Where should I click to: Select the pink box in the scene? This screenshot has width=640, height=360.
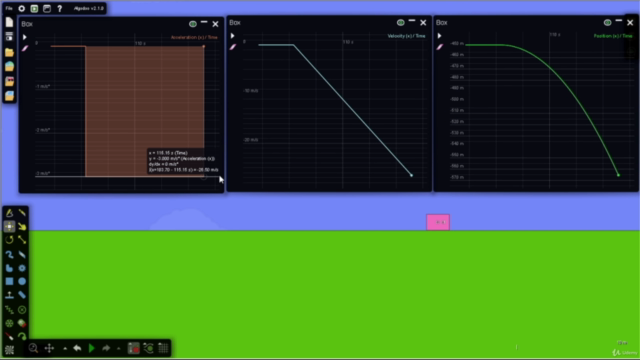[438, 222]
